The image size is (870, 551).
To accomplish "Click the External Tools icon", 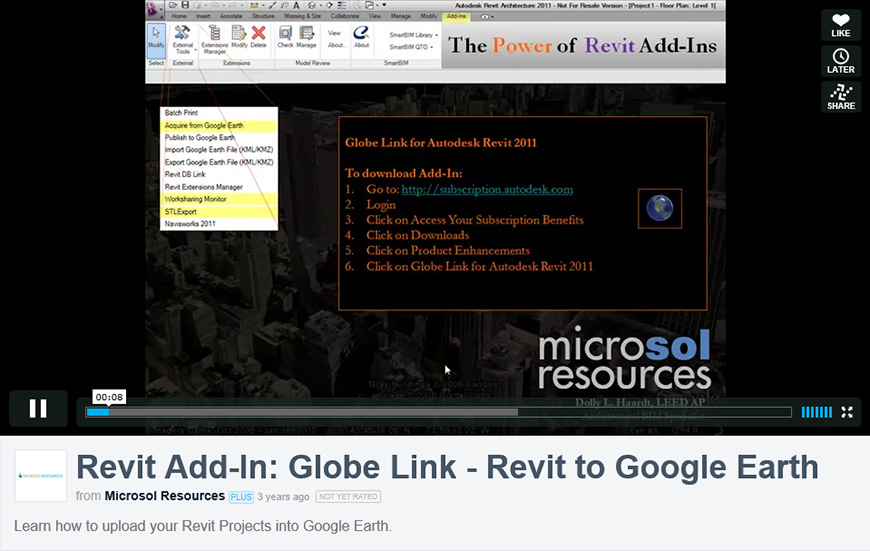I will pos(183,34).
